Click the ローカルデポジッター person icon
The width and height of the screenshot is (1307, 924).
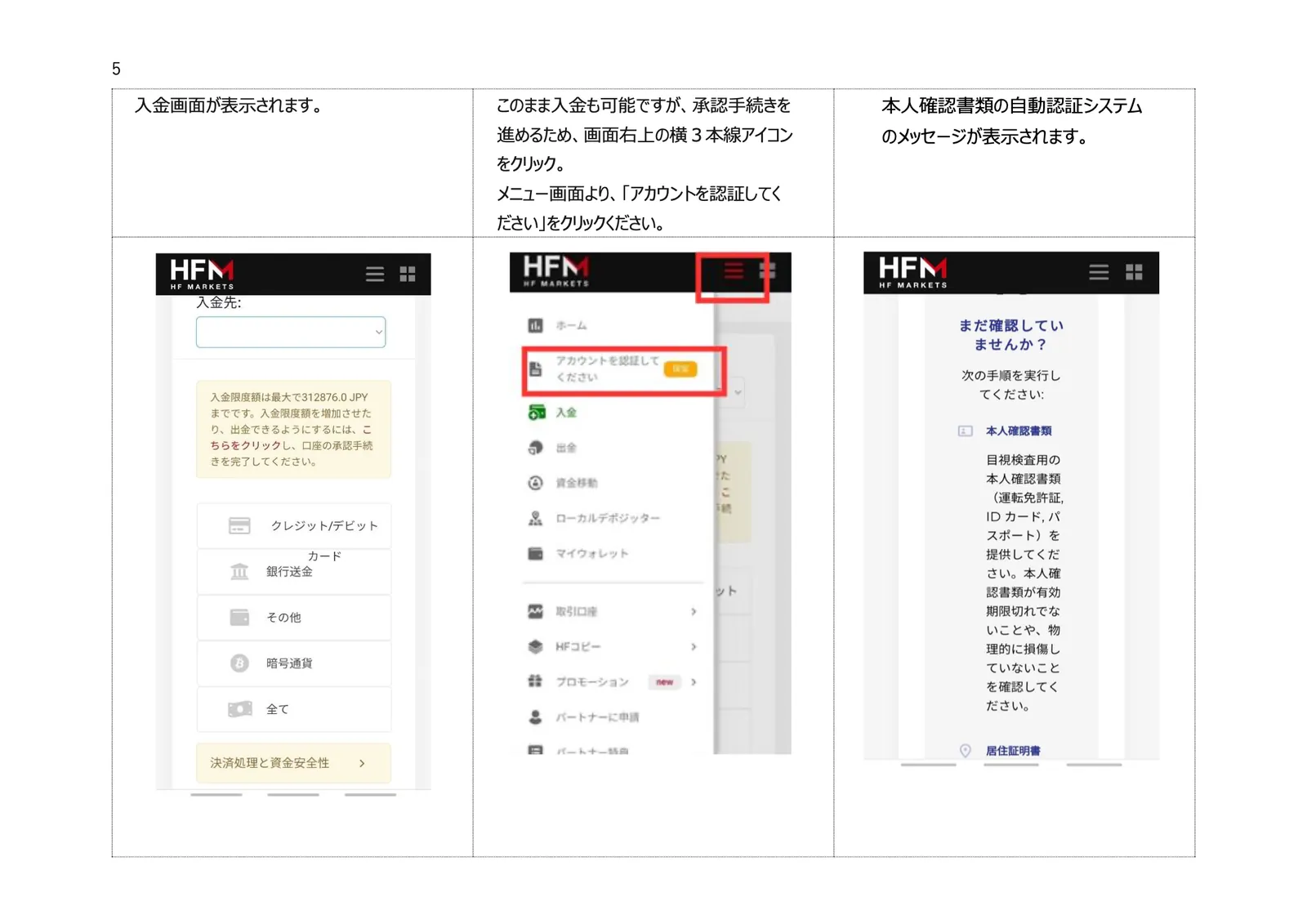[x=535, y=518]
